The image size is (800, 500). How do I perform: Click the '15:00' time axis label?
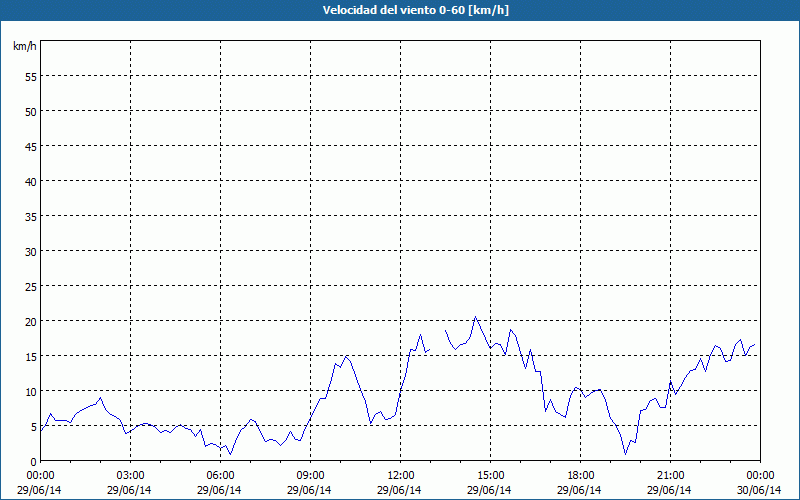[x=490, y=476]
